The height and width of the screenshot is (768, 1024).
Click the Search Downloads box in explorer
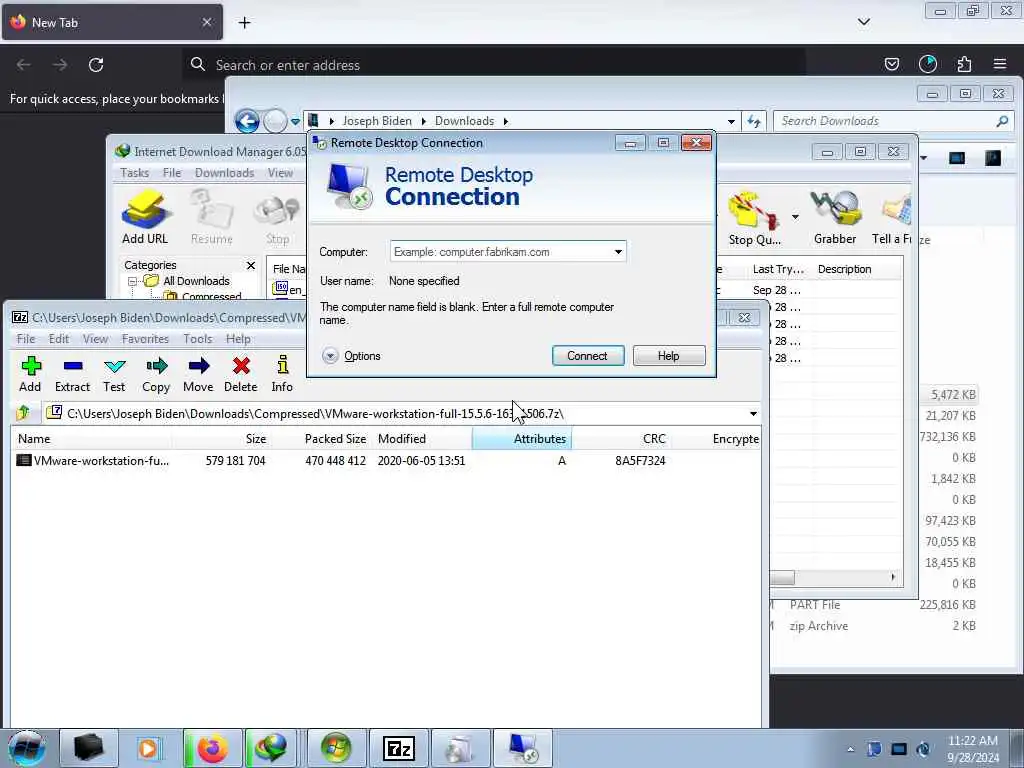pos(893,121)
